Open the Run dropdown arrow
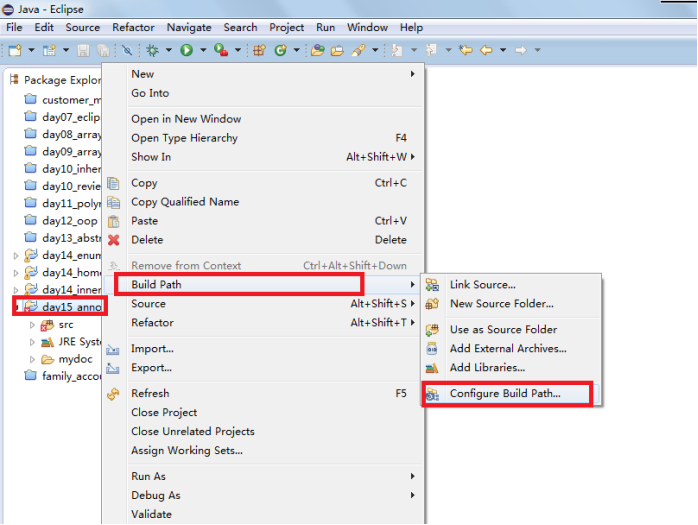698x525 pixels. click(203, 50)
